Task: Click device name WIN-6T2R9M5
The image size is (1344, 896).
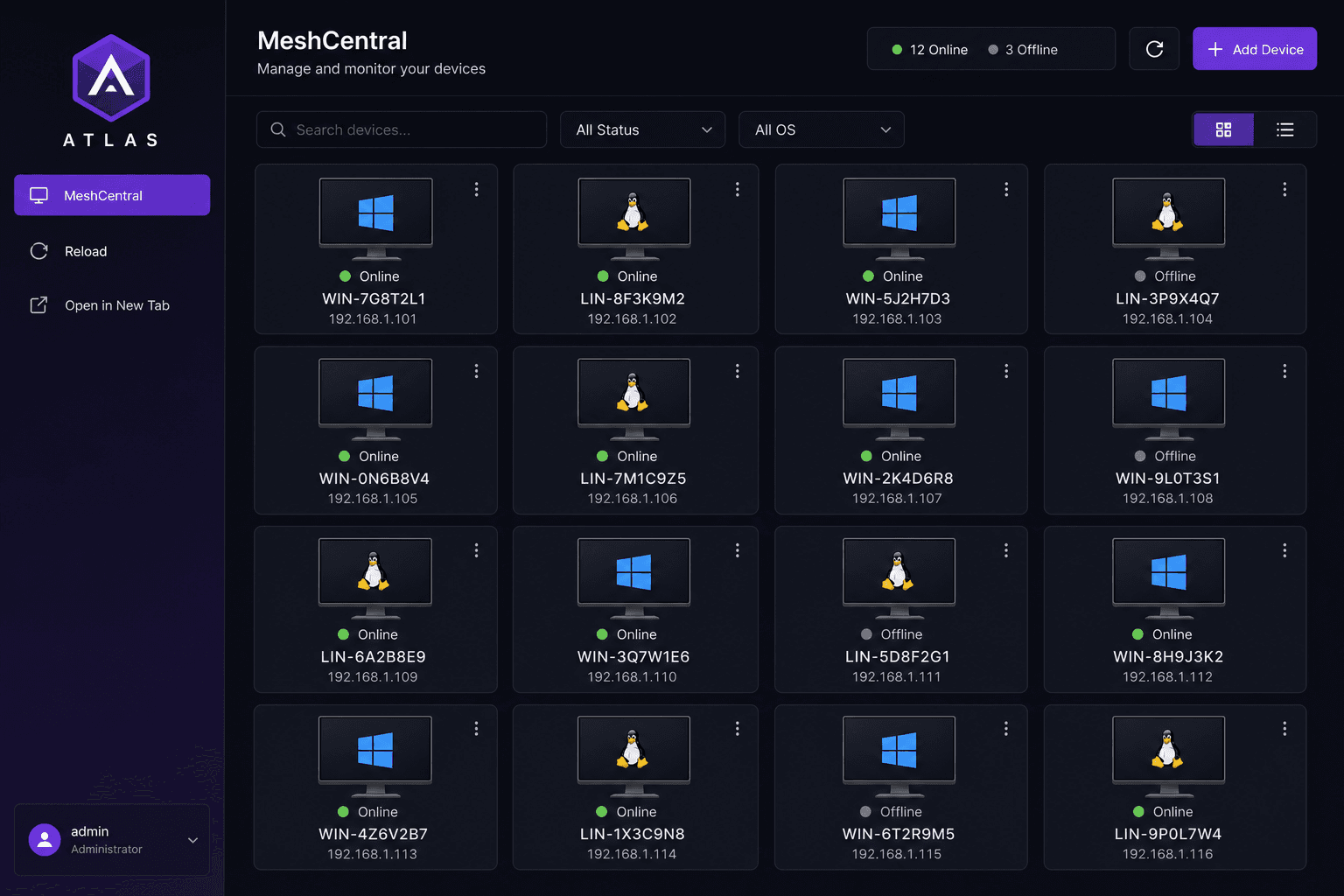Action: click(899, 834)
